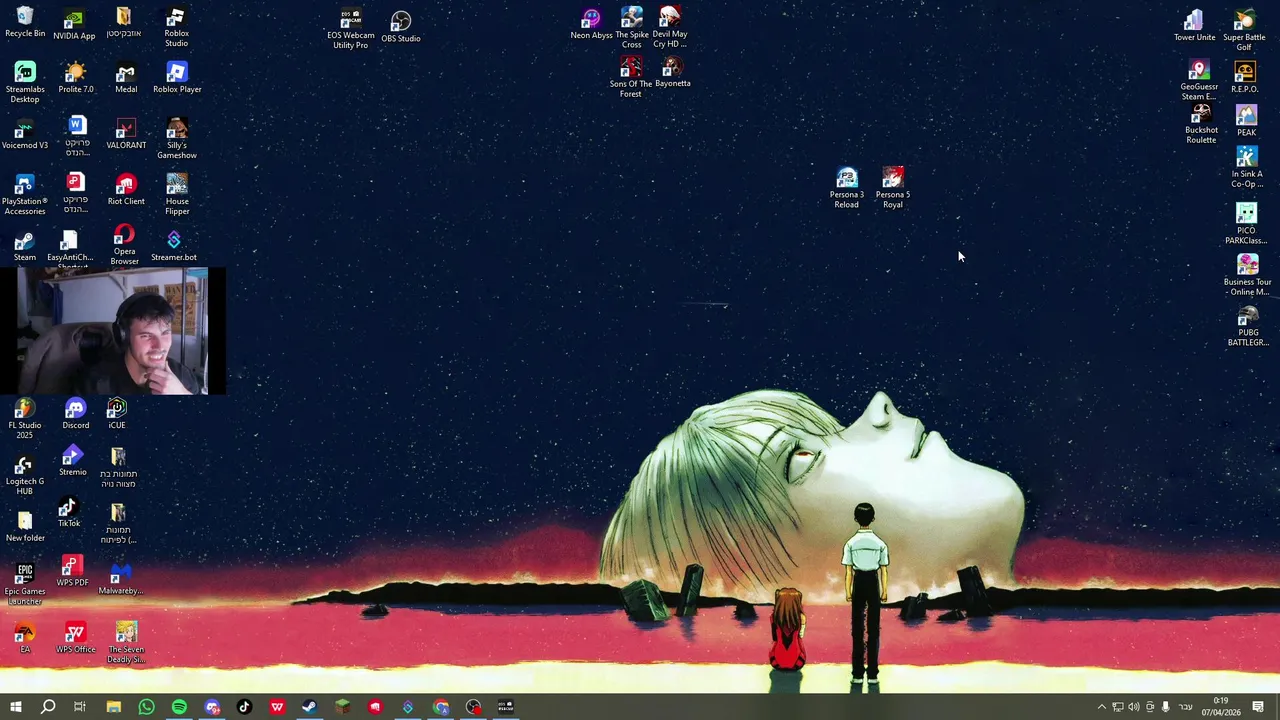Open House Flipper desktop shortcut
This screenshot has height=720, width=1280.
tap(177, 195)
